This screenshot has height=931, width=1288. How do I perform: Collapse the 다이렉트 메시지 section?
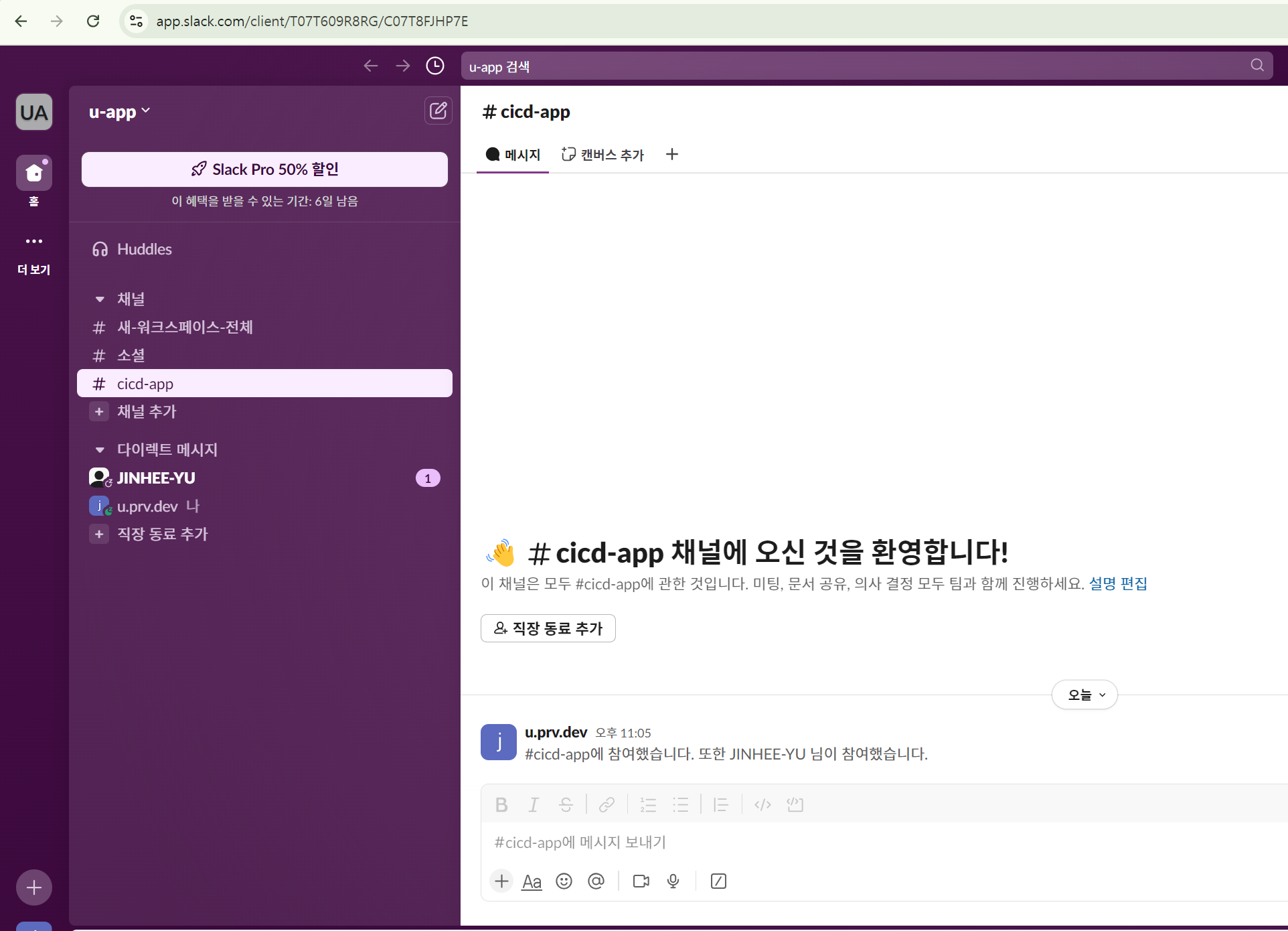[100, 449]
